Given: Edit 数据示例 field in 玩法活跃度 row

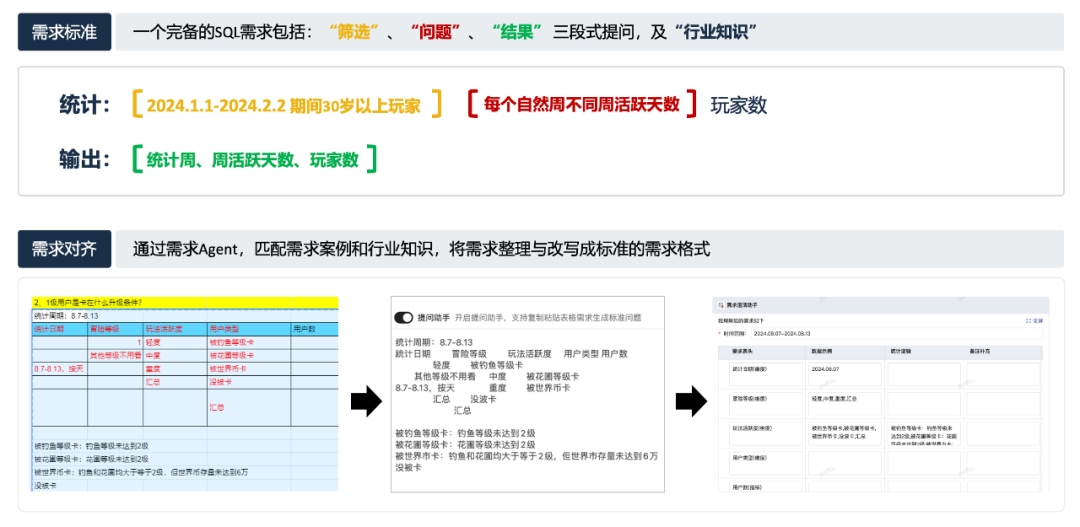Looking at the screenshot, I should [x=845, y=433].
